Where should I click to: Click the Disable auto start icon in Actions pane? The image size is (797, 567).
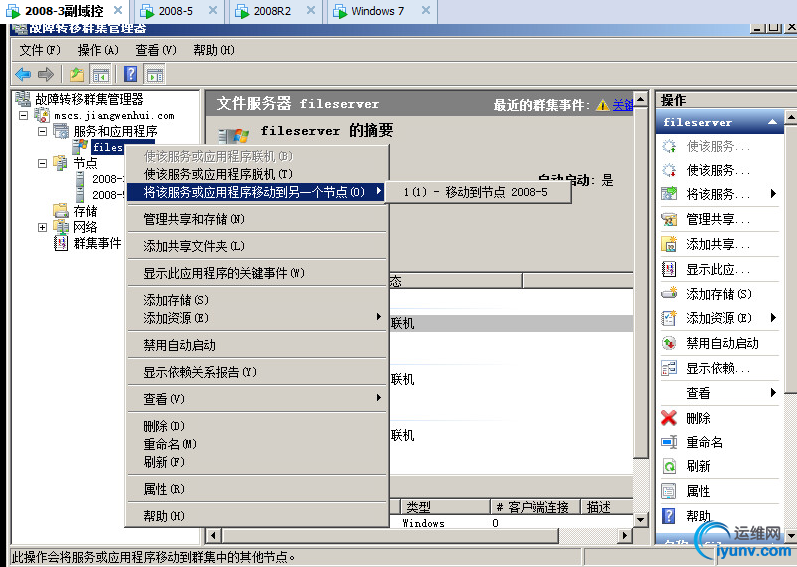point(669,343)
